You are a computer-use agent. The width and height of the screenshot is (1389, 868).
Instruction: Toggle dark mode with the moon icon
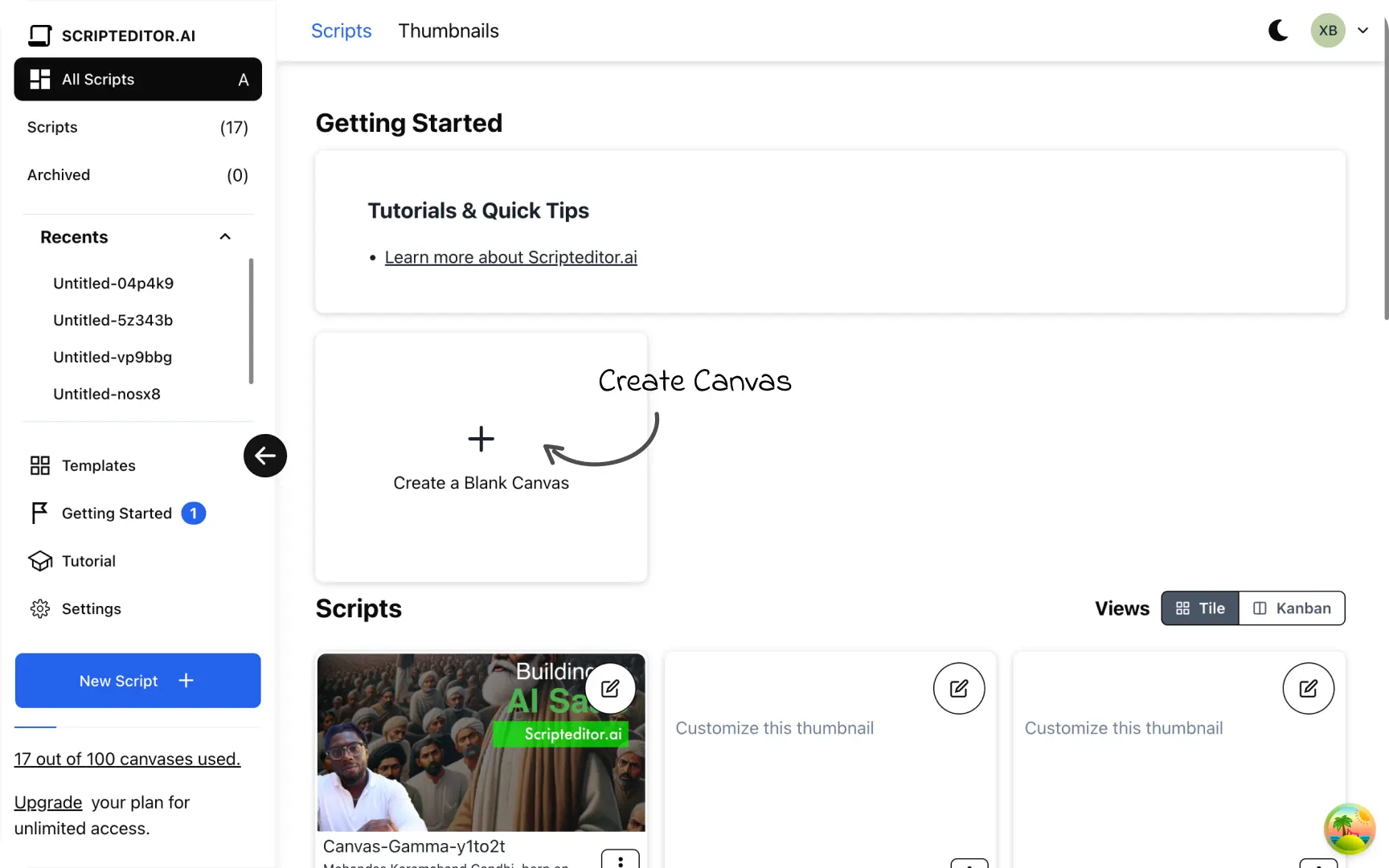coord(1277,31)
